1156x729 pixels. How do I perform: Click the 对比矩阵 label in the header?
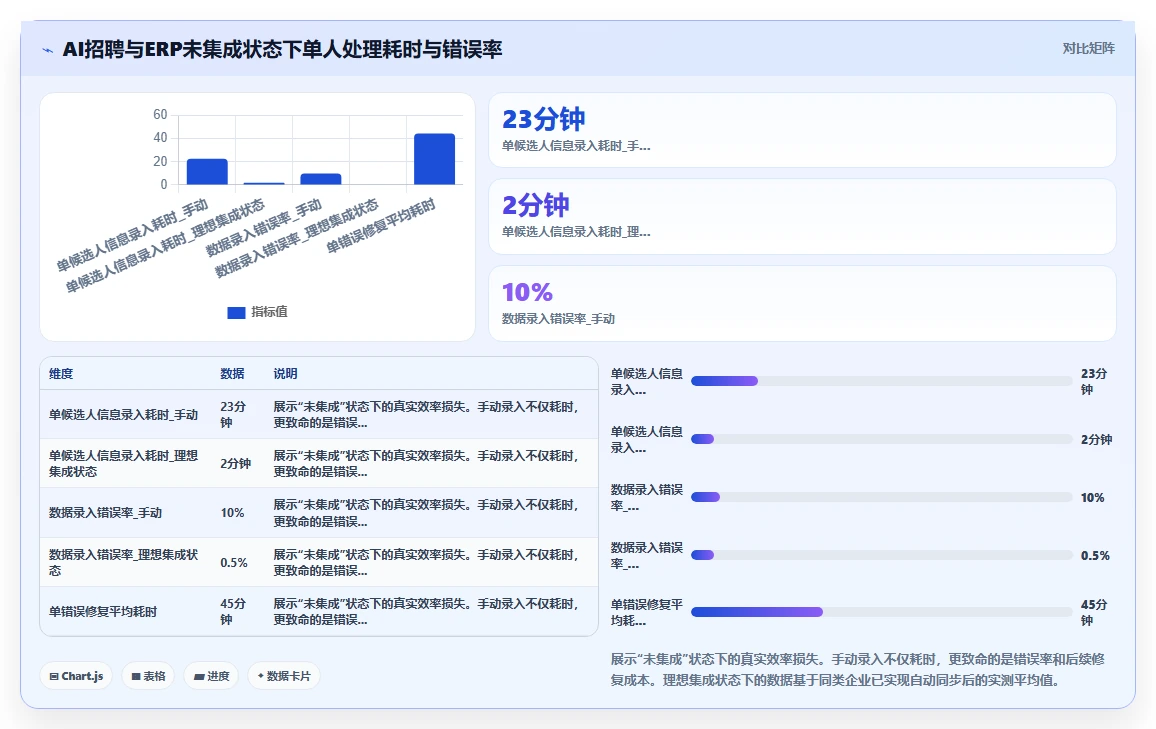coord(1088,49)
